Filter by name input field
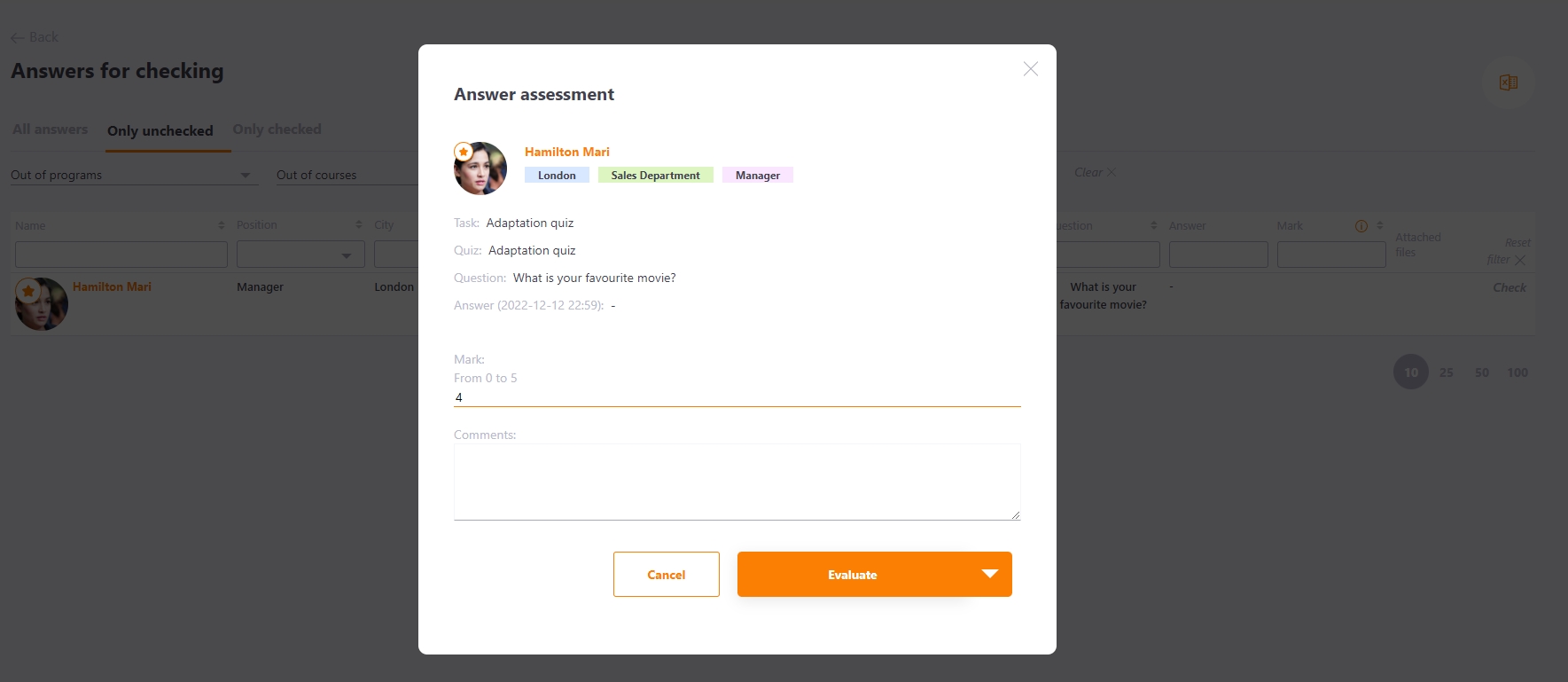The image size is (1568, 682). (x=121, y=255)
